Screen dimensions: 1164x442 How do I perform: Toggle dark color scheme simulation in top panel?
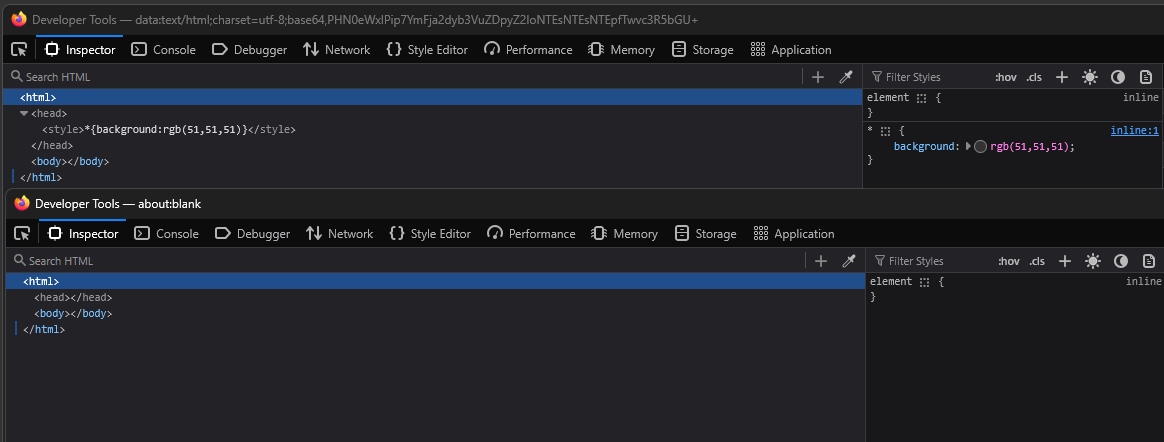[1118, 77]
